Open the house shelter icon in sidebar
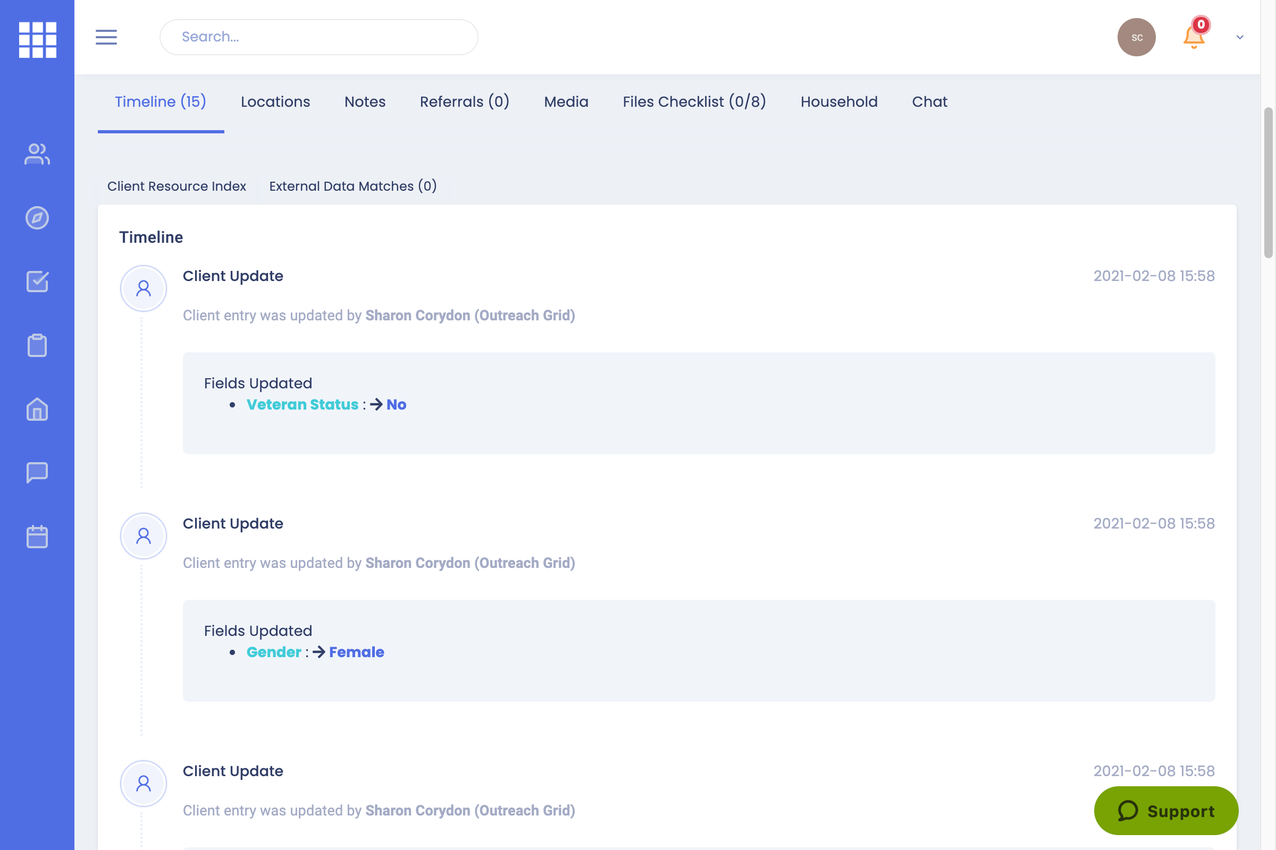 [x=37, y=409]
